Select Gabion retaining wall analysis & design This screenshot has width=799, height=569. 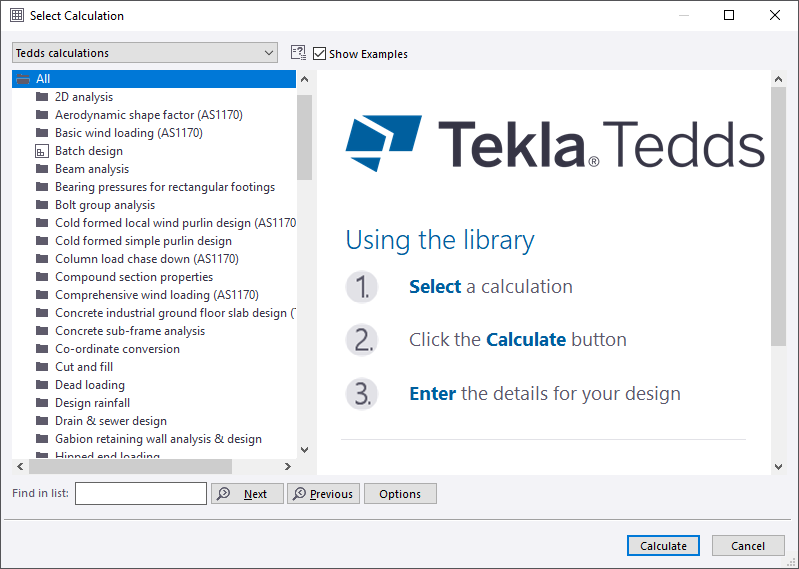158,439
